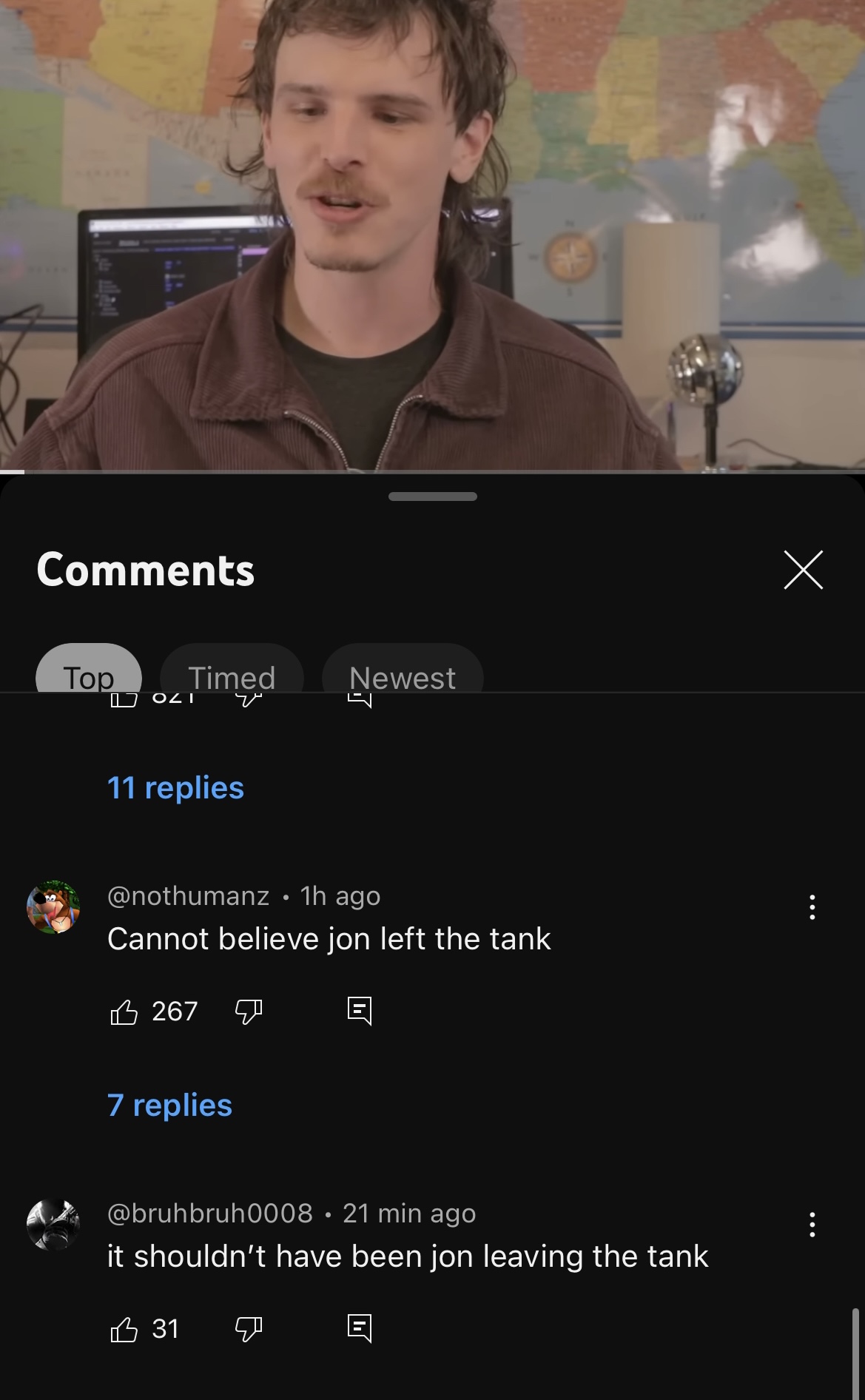Open more options for @bruhbruh0008 comment
865x1400 pixels.
(x=812, y=1225)
